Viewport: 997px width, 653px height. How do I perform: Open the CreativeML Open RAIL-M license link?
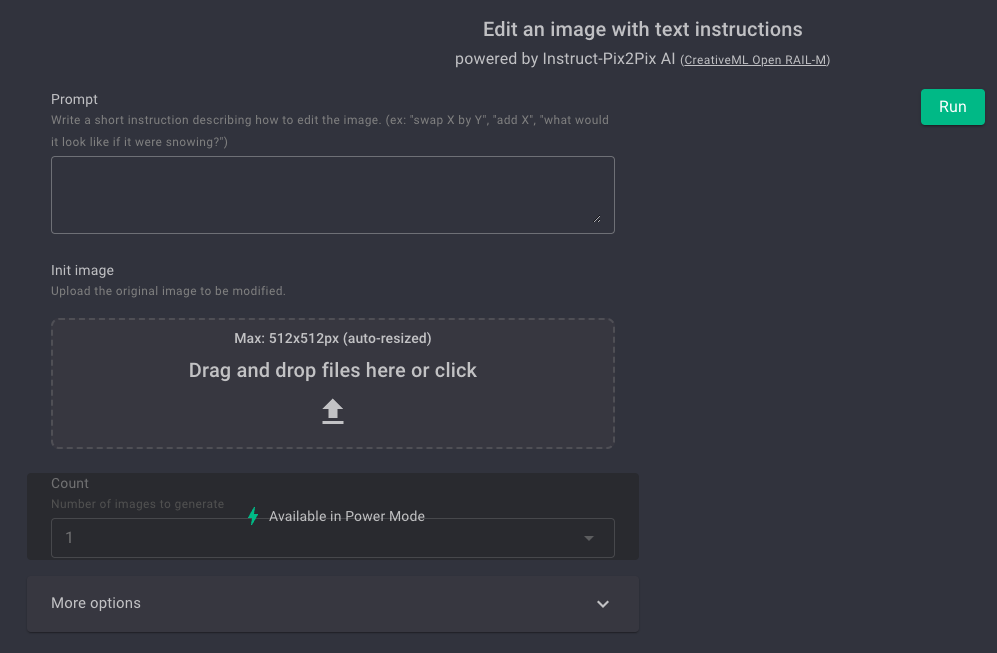[755, 60]
